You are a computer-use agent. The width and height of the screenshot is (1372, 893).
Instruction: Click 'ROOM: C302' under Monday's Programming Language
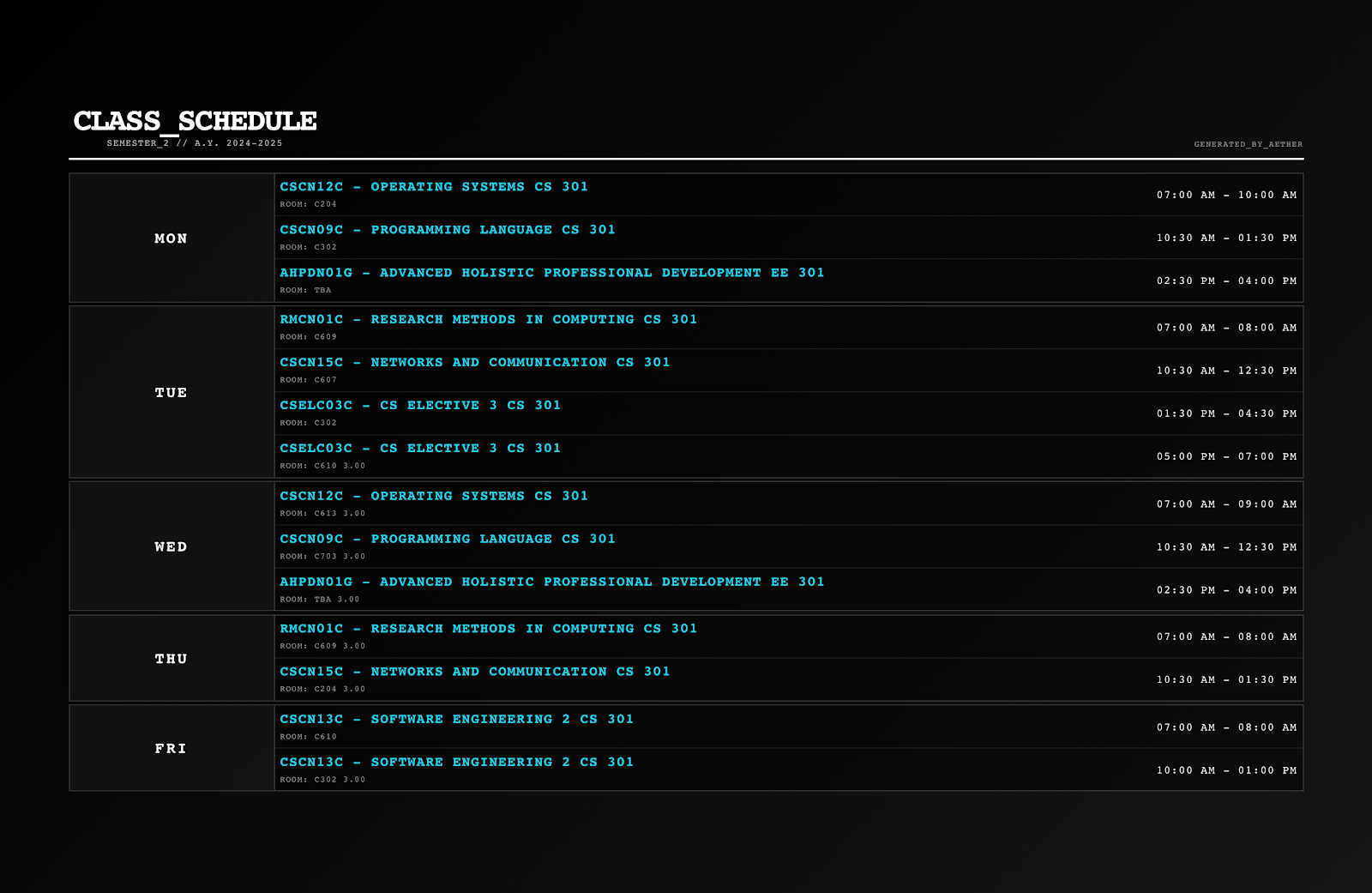[309, 247]
